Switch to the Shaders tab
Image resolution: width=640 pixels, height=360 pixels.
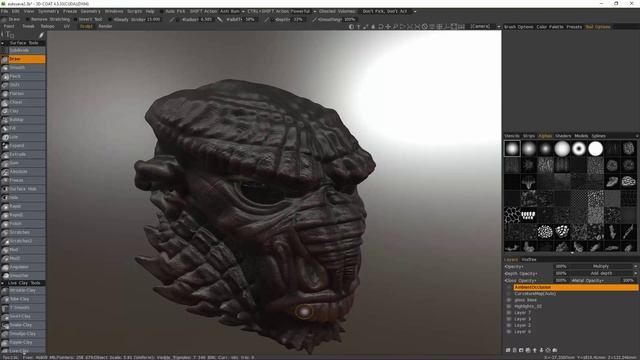tap(563, 136)
